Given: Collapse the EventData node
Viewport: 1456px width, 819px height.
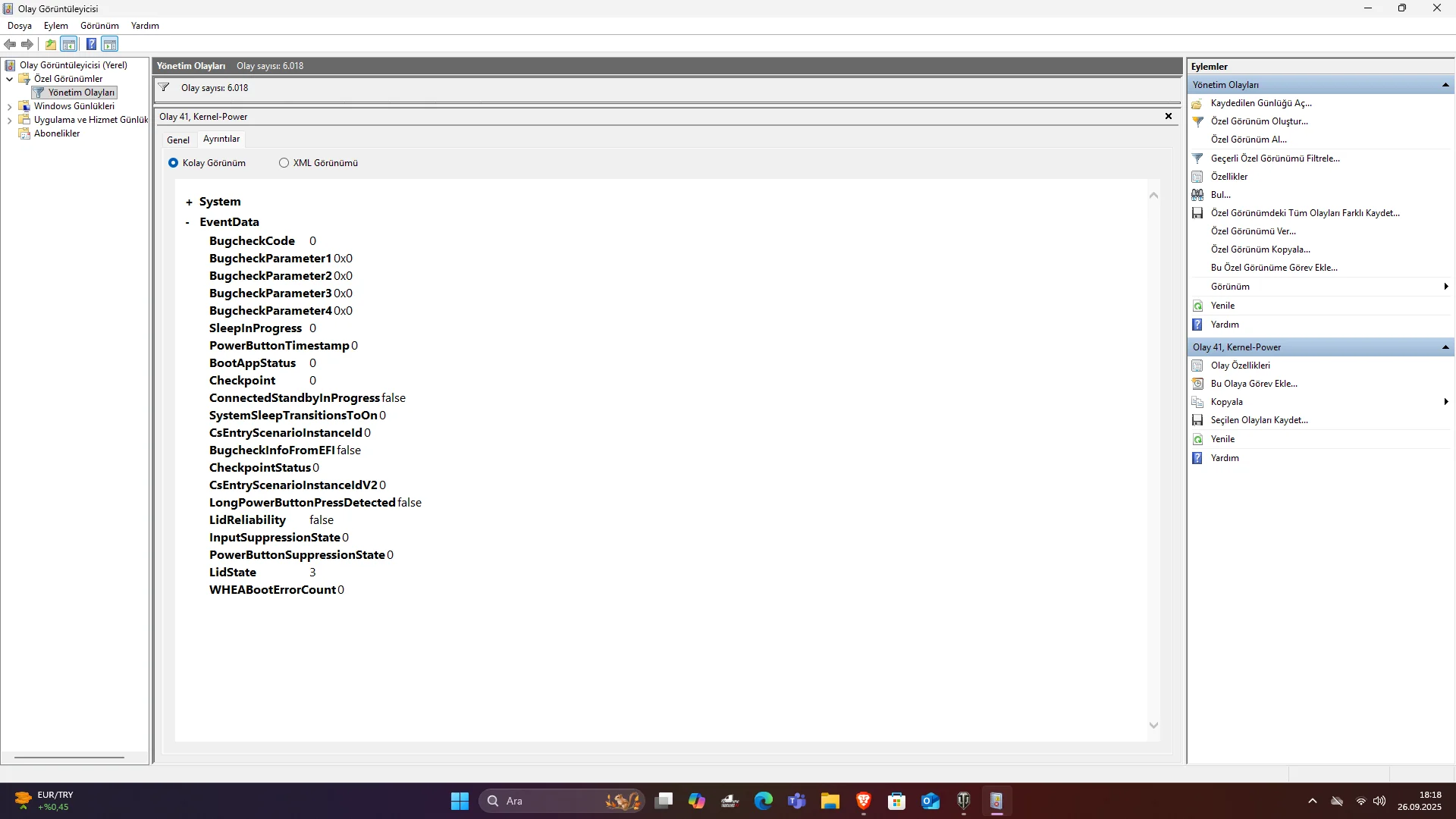Looking at the screenshot, I should (188, 223).
